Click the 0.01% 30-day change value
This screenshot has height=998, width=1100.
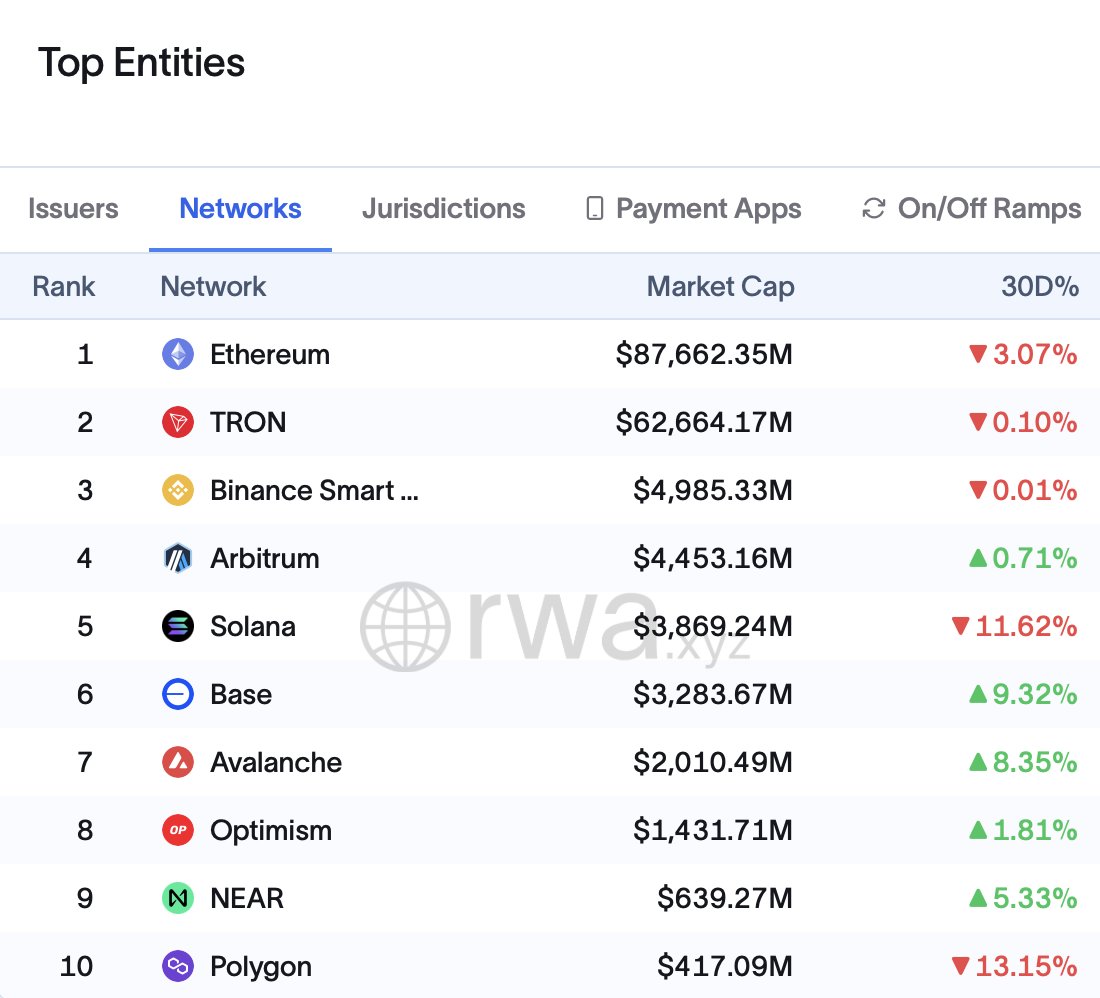point(1024,490)
